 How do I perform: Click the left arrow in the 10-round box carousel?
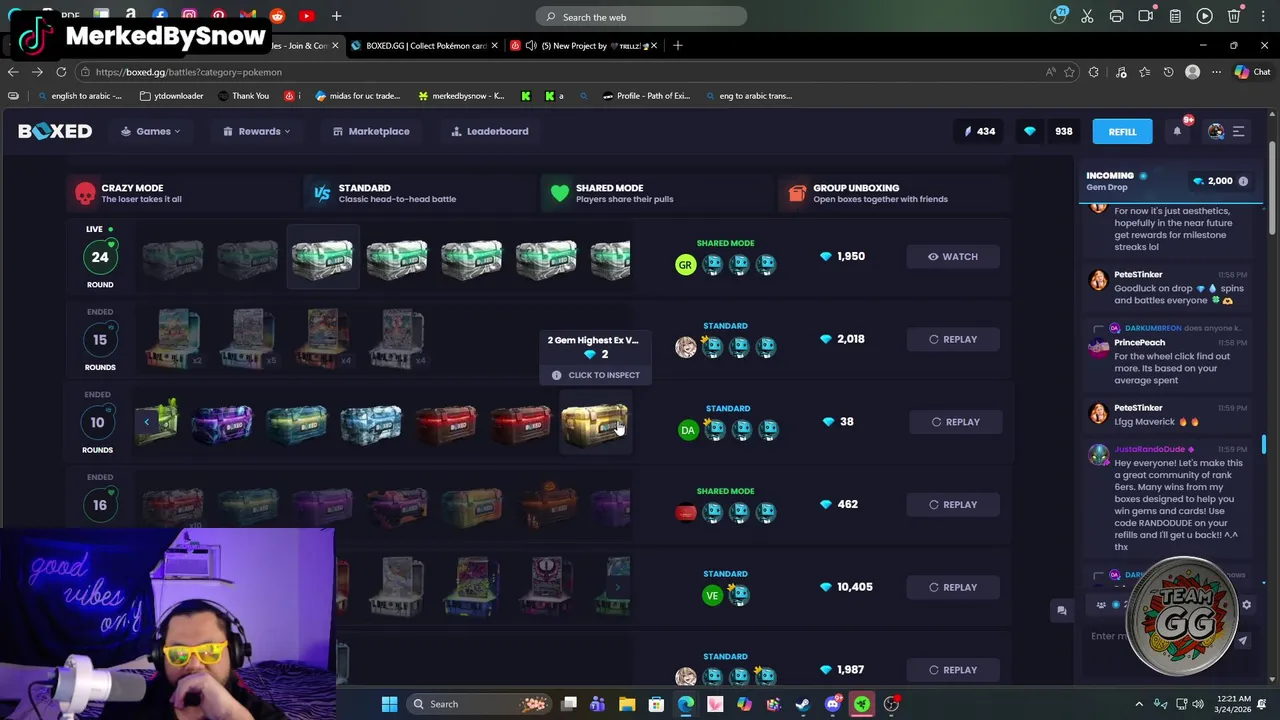coord(146,423)
